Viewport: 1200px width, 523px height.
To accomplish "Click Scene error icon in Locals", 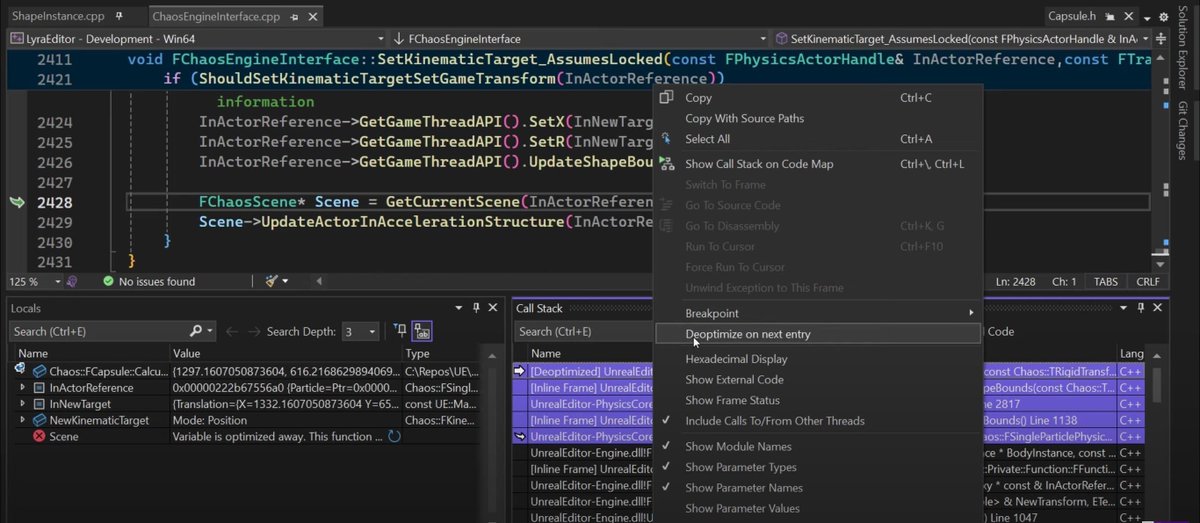I will coord(39,437).
